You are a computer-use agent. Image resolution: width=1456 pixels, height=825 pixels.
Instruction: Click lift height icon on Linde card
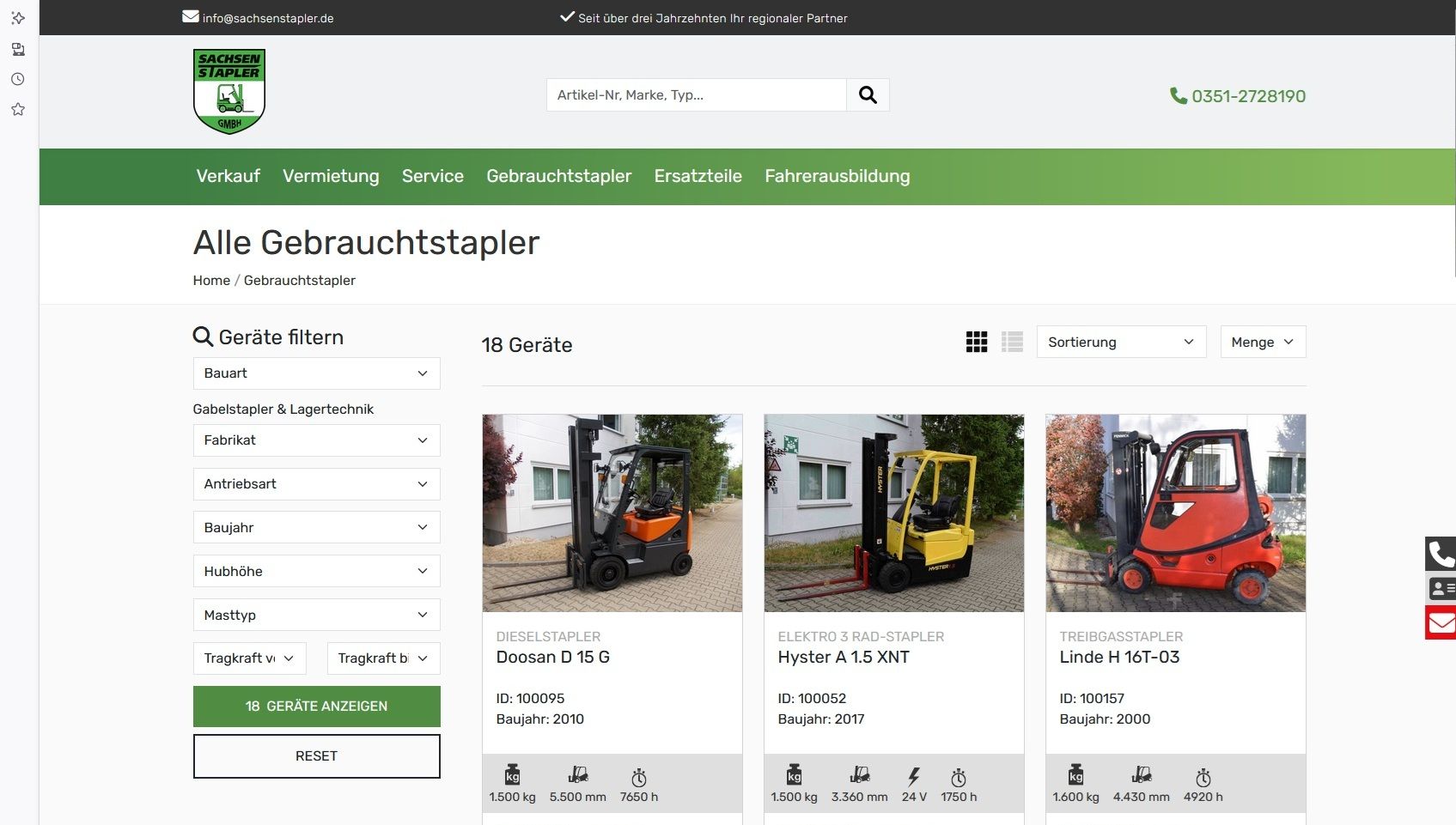pyautogui.click(x=1142, y=774)
